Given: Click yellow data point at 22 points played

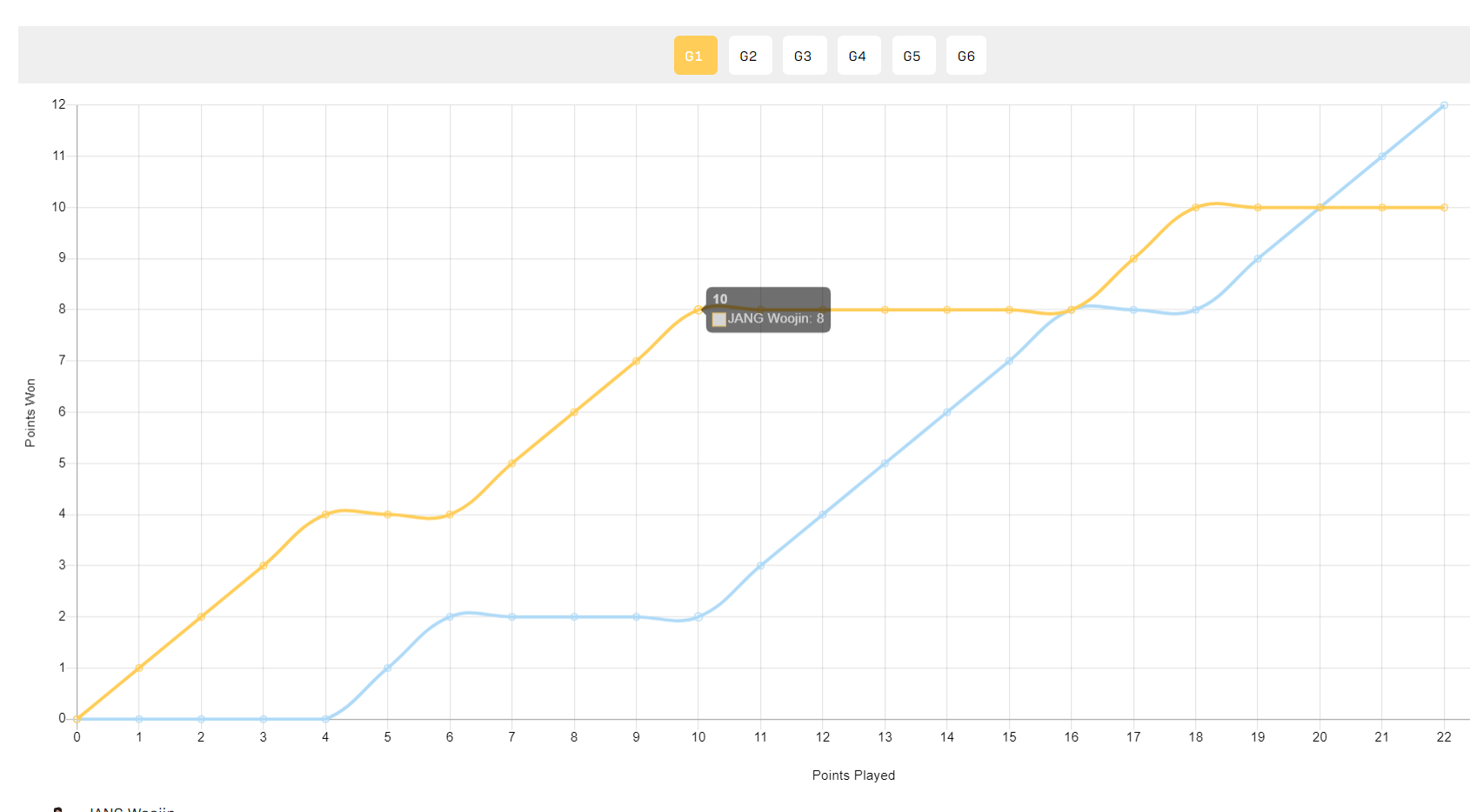Looking at the screenshot, I should [x=1444, y=208].
